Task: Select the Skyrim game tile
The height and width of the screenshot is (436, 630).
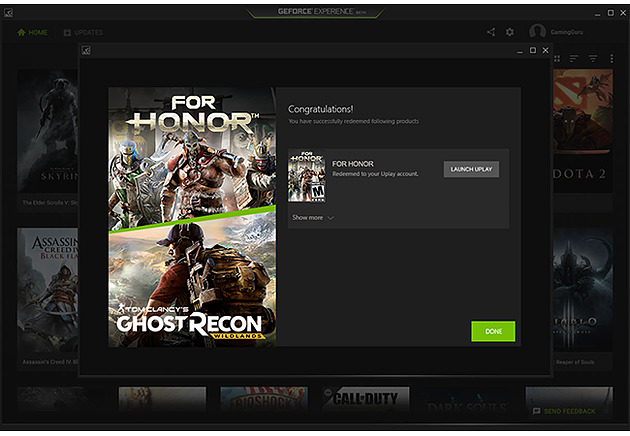Action: click(47, 139)
